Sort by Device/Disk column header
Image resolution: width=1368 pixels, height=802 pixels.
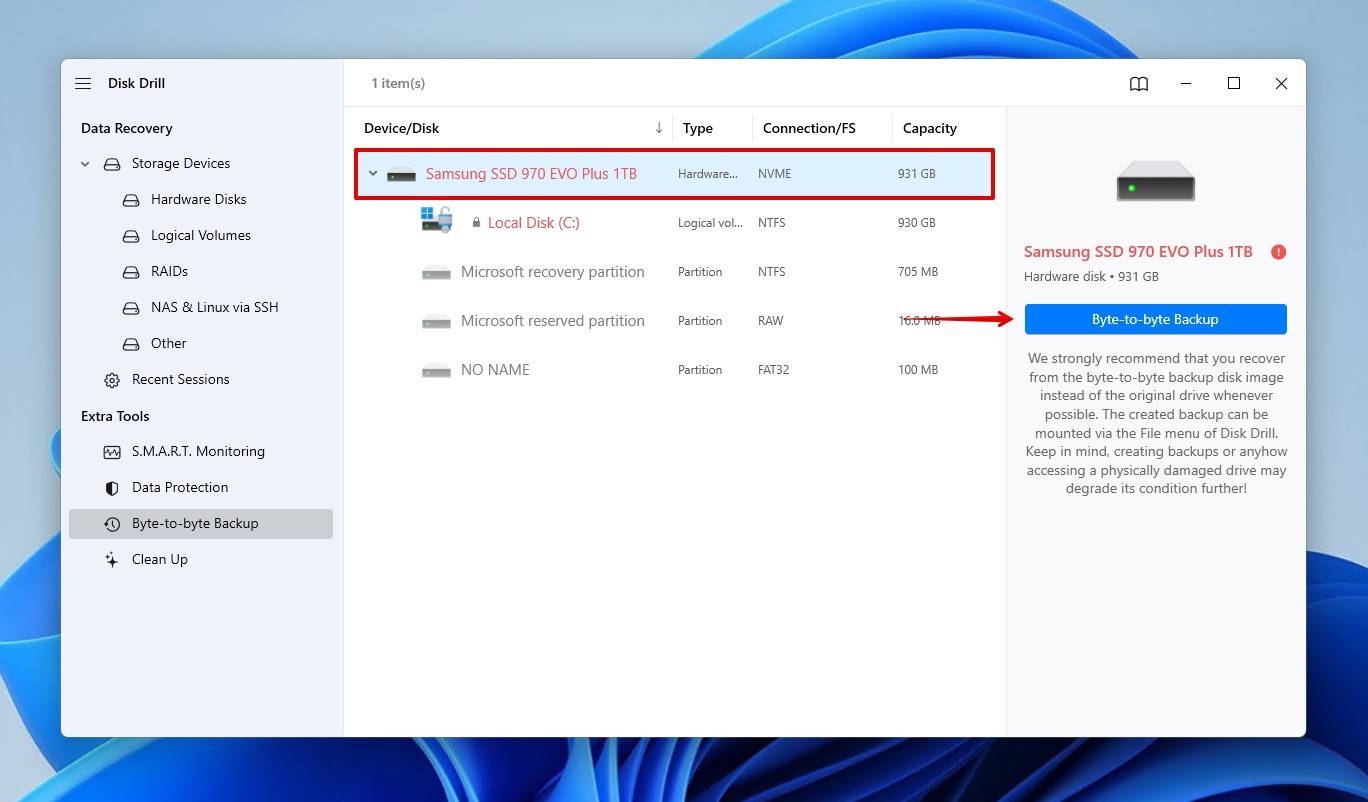[402, 128]
